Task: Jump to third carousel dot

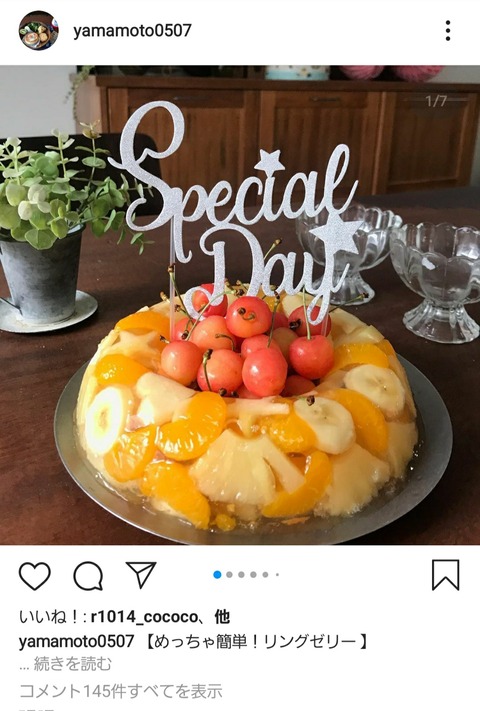Action: pos(241,575)
